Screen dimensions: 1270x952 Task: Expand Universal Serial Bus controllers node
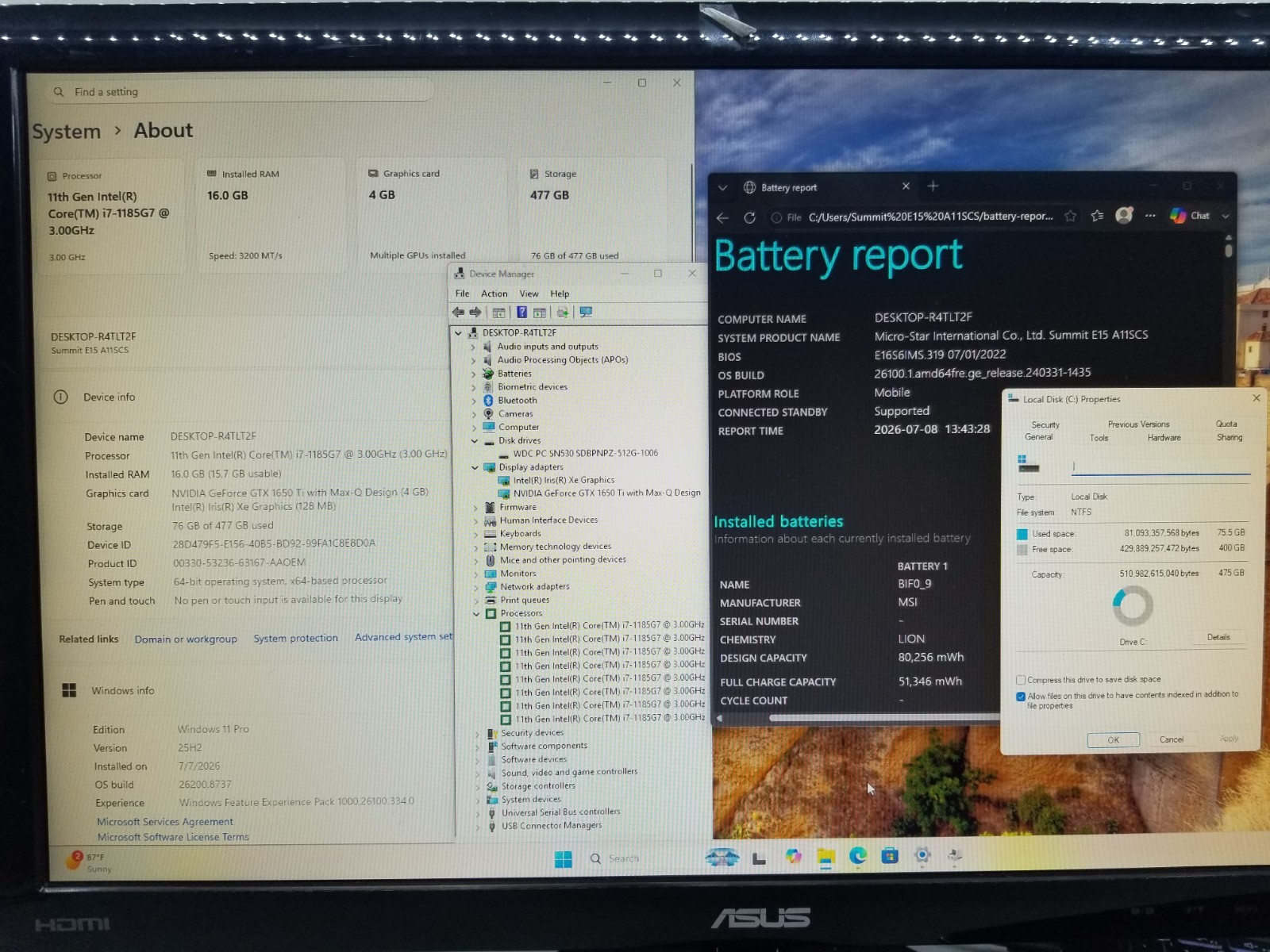[x=478, y=813]
